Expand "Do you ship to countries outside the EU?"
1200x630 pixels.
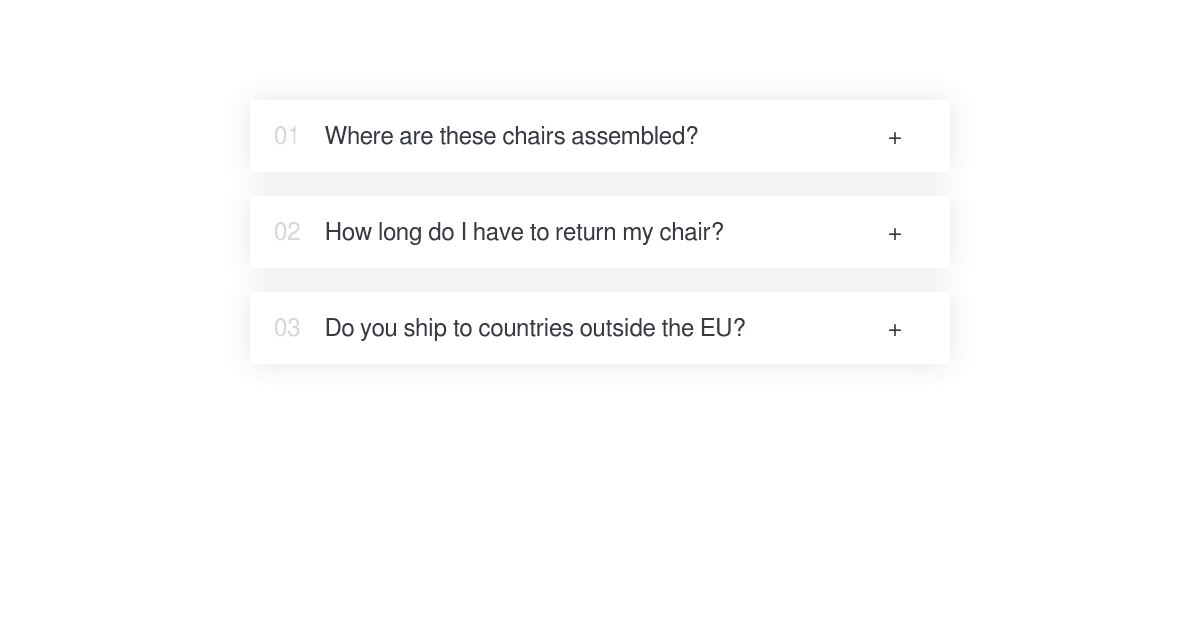535,328
